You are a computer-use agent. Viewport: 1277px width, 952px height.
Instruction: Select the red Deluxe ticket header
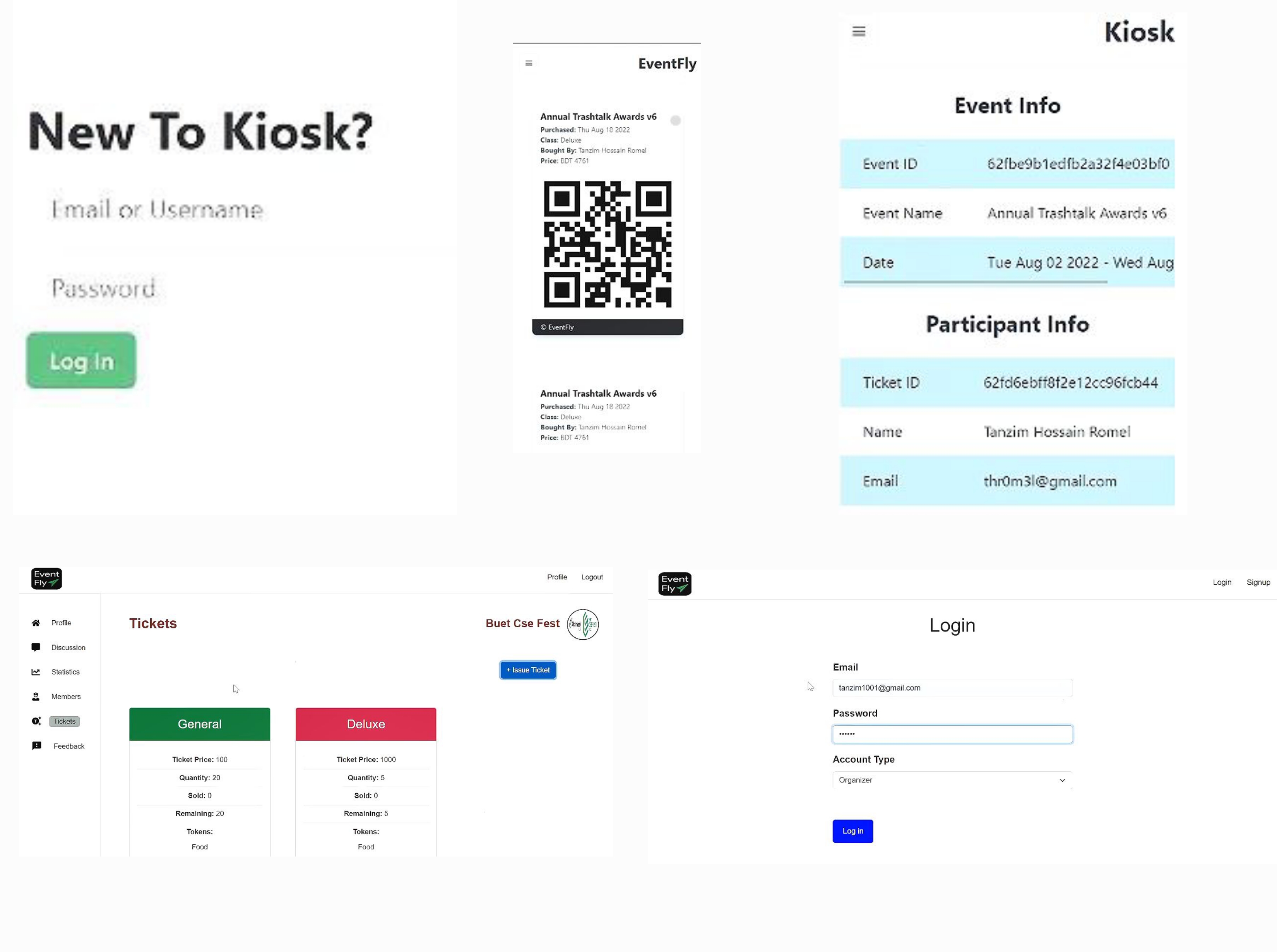click(x=366, y=724)
